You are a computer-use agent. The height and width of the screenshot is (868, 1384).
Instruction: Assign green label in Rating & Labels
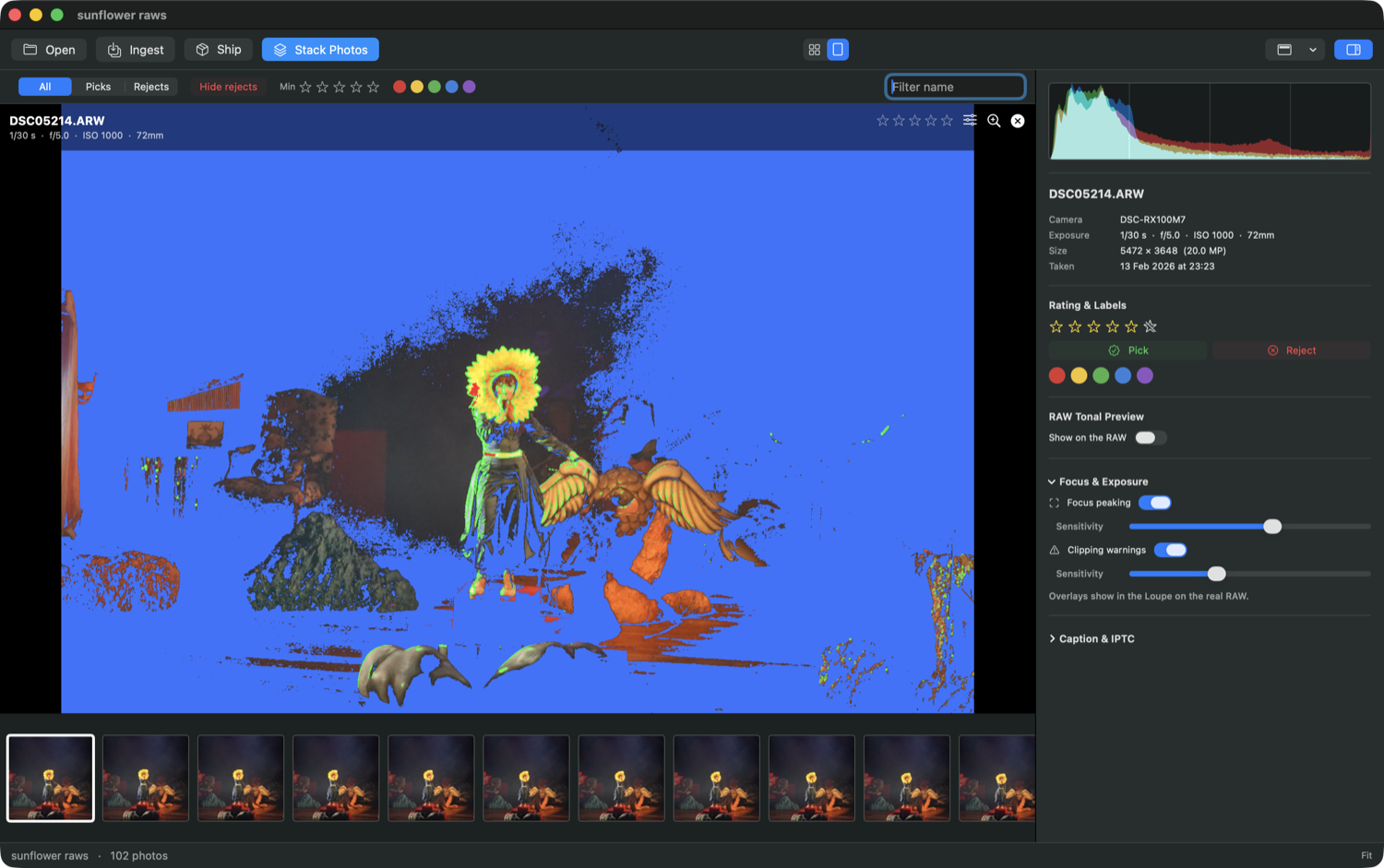click(x=1101, y=375)
